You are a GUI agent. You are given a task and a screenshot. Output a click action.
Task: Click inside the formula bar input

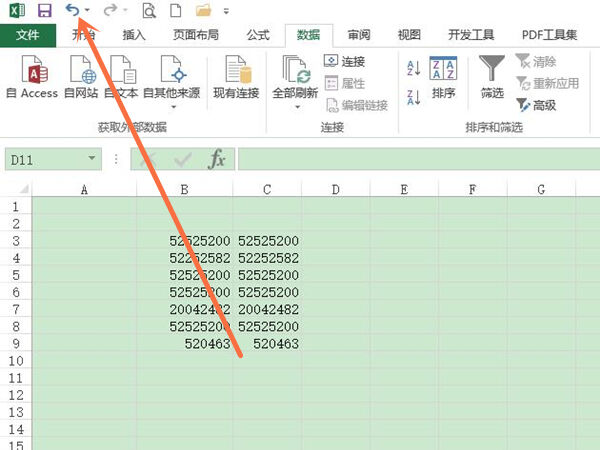(419, 159)
